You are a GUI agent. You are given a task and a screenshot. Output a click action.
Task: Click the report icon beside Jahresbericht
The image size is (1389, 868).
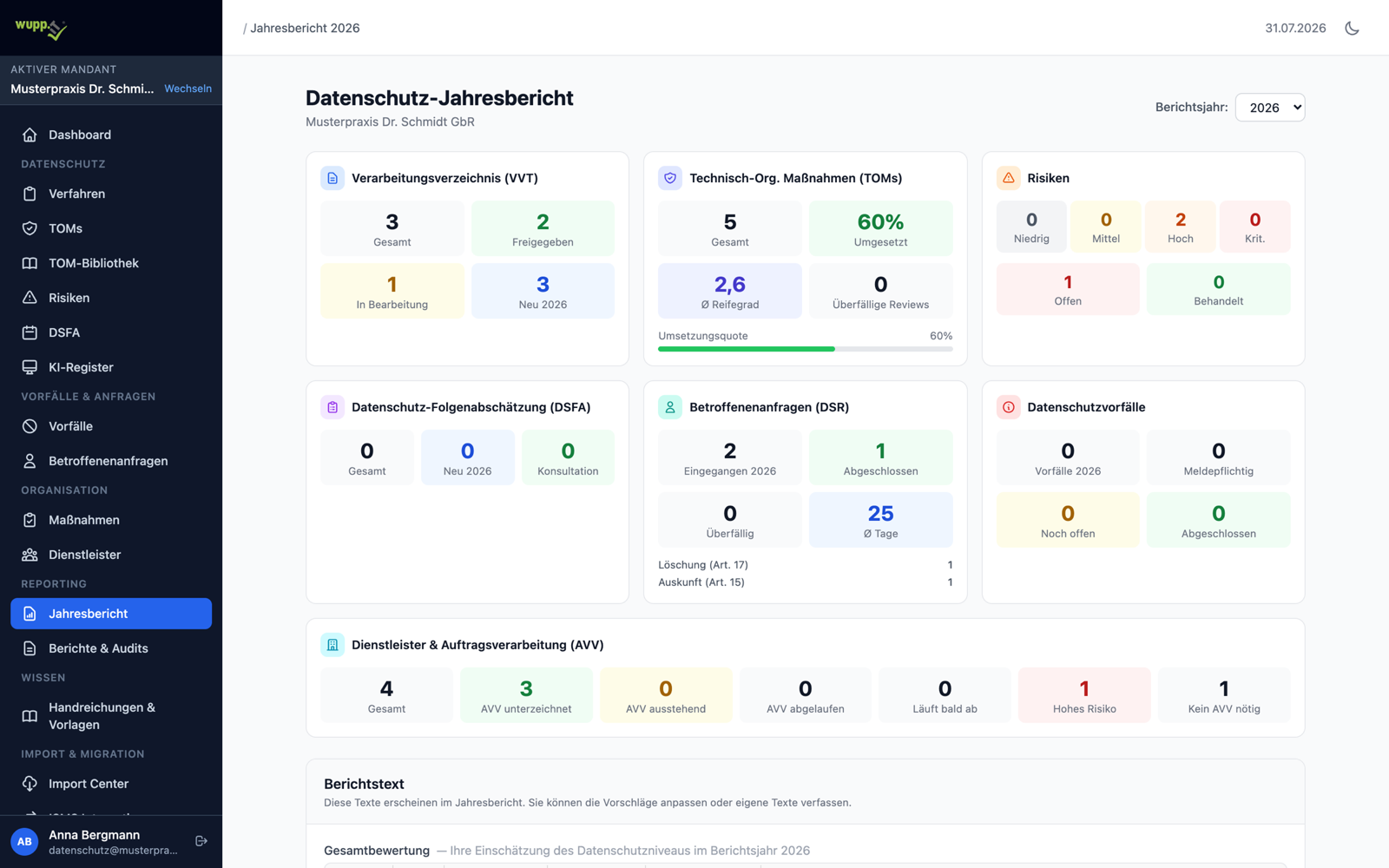click(30, 614)
